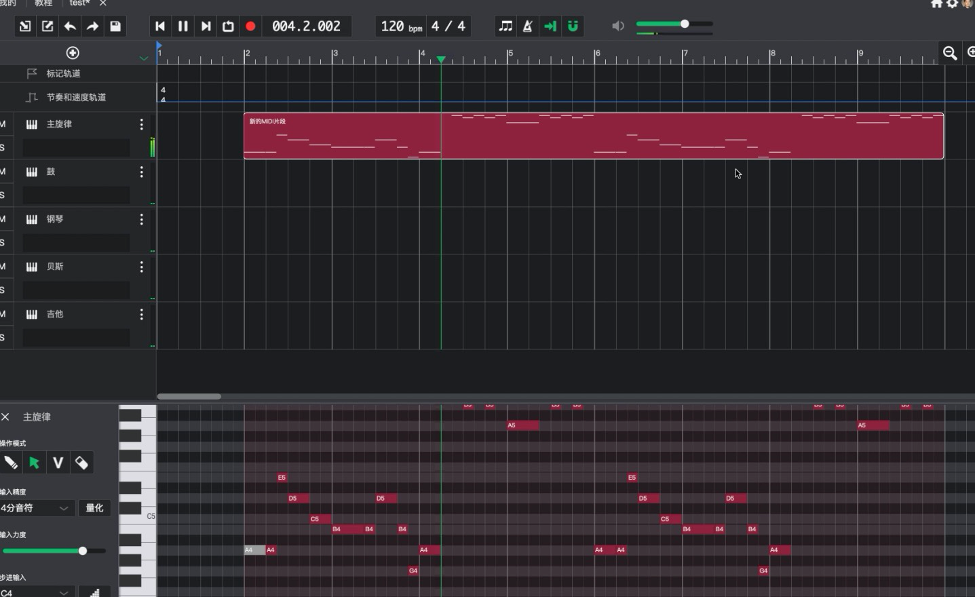Solo the 主旋律 track with its S button
The image size is (977, 597).
coord(2,148)
